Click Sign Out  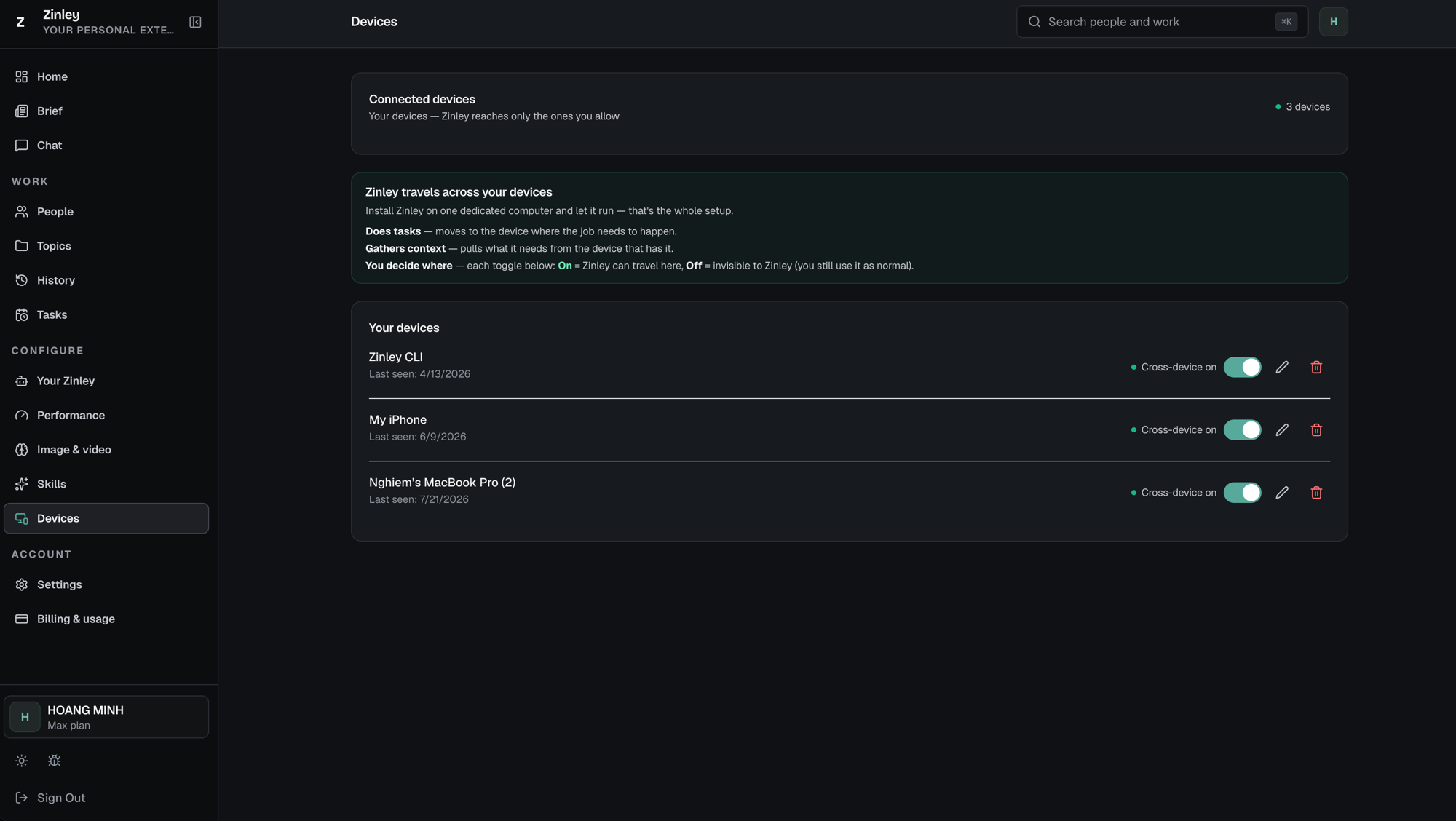(x=61, y=798)
